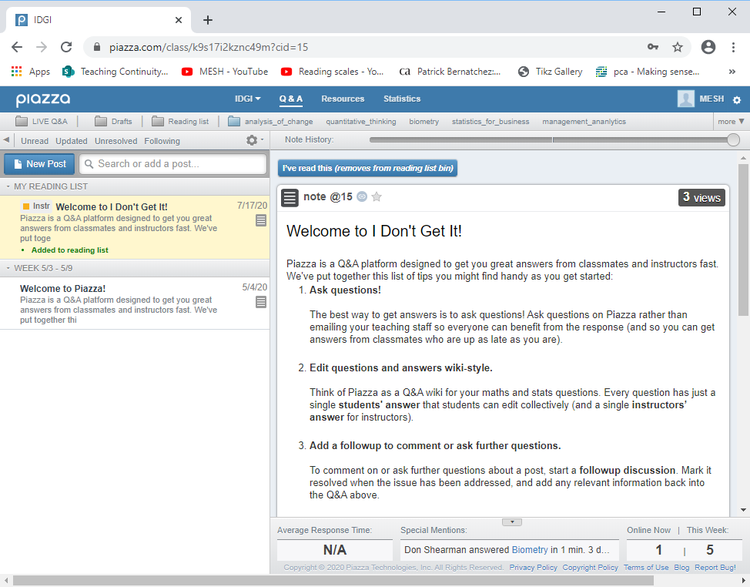The height and width of the screenshot is (587, 750).
Task: Open the Resources tab
Action: click(x=342, y=99)
